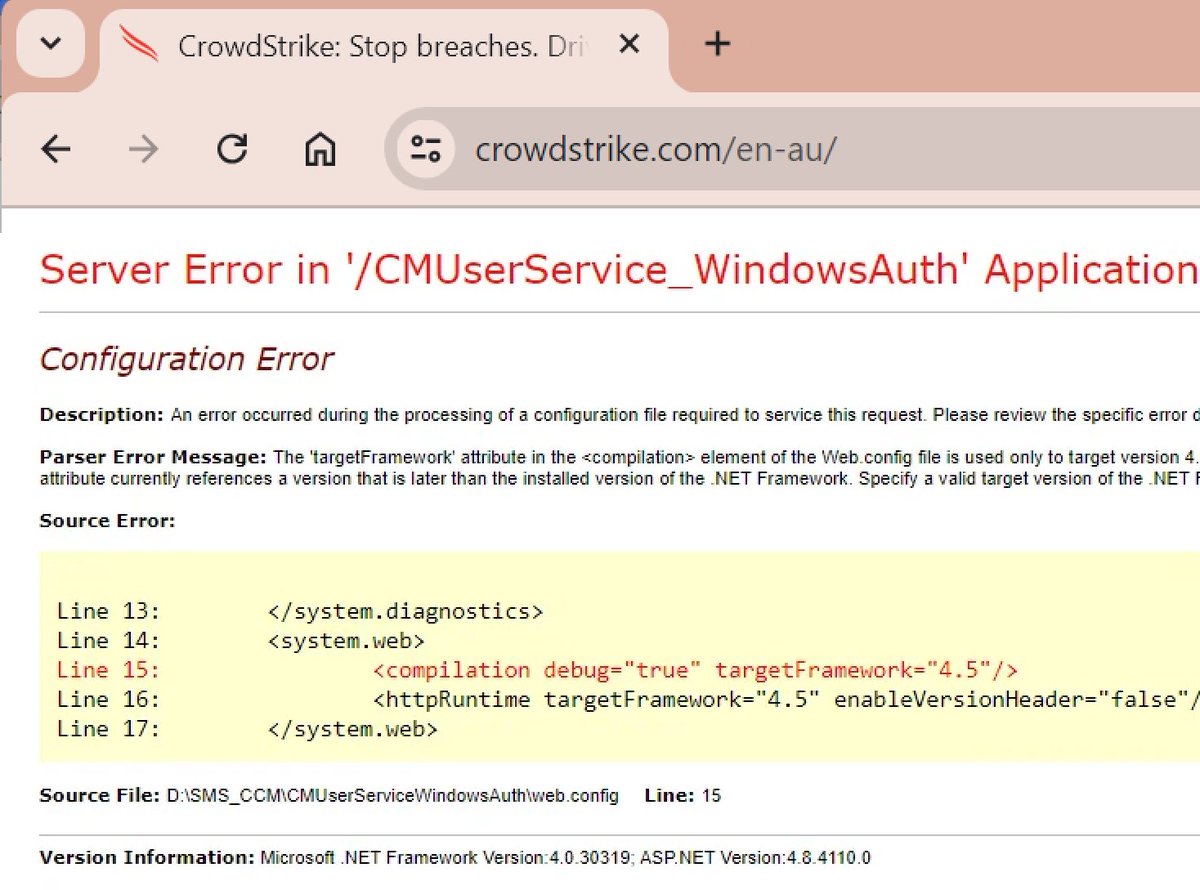Go forward using the forward arrow
The image size is (1200, 890).
(144, 150)
